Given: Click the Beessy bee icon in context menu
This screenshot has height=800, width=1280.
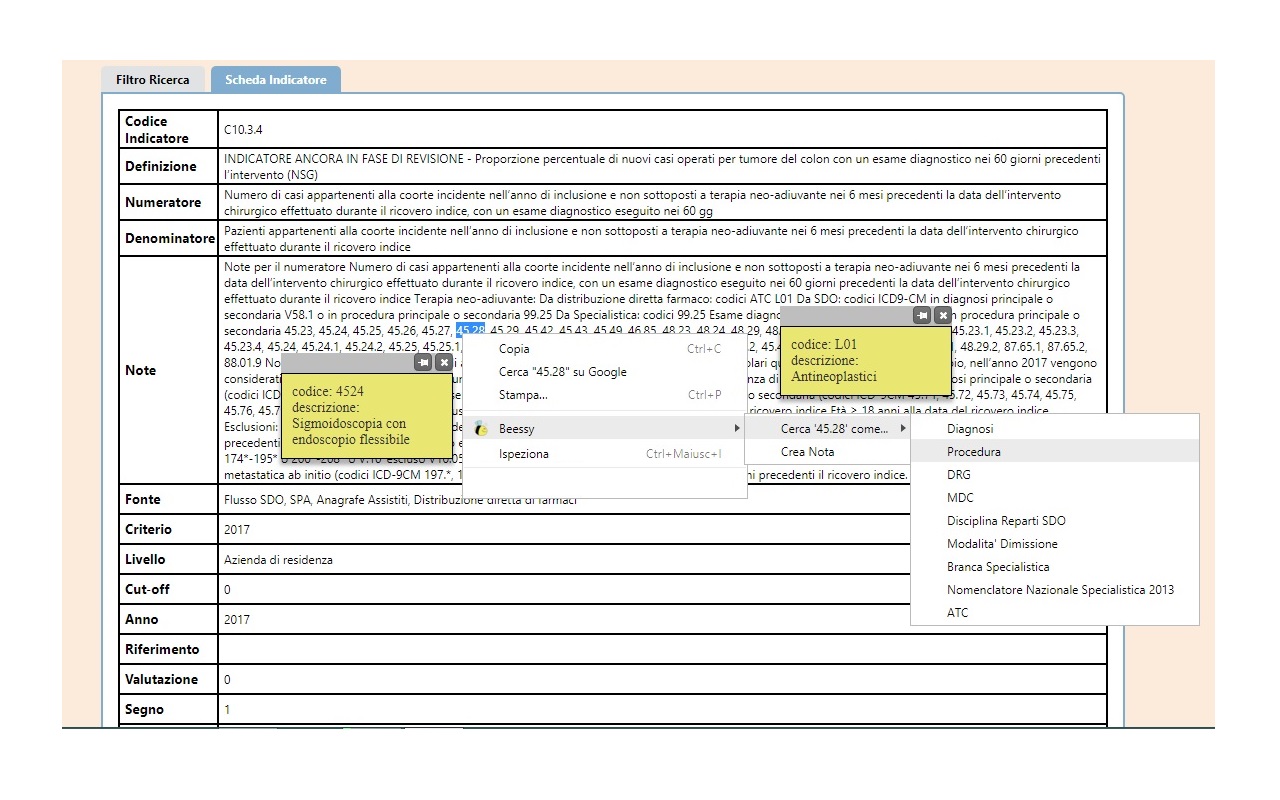Looking at the screenshot, I should (x=481, y=428).
